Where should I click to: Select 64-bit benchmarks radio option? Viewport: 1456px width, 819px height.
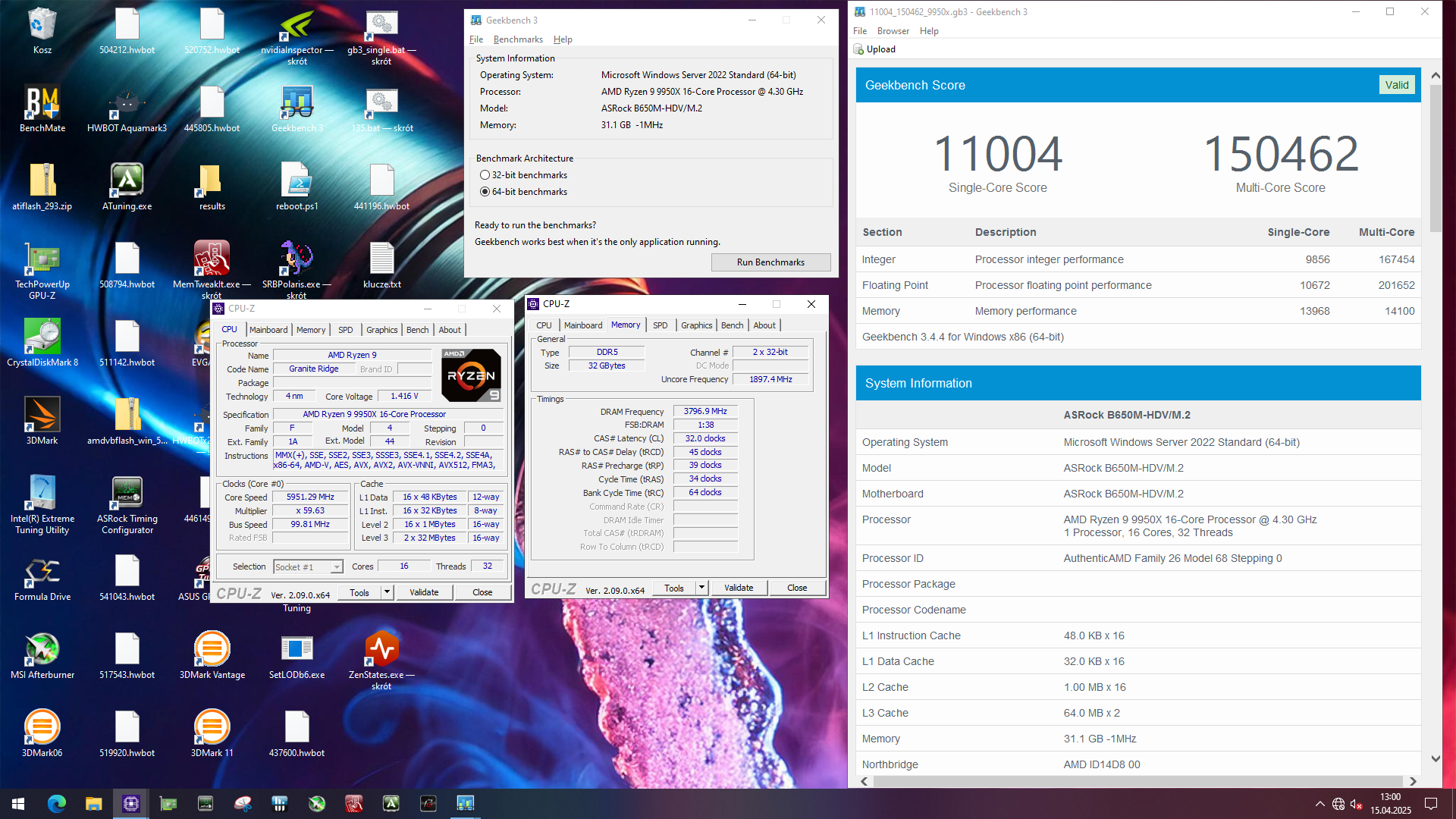pos(524,192)
